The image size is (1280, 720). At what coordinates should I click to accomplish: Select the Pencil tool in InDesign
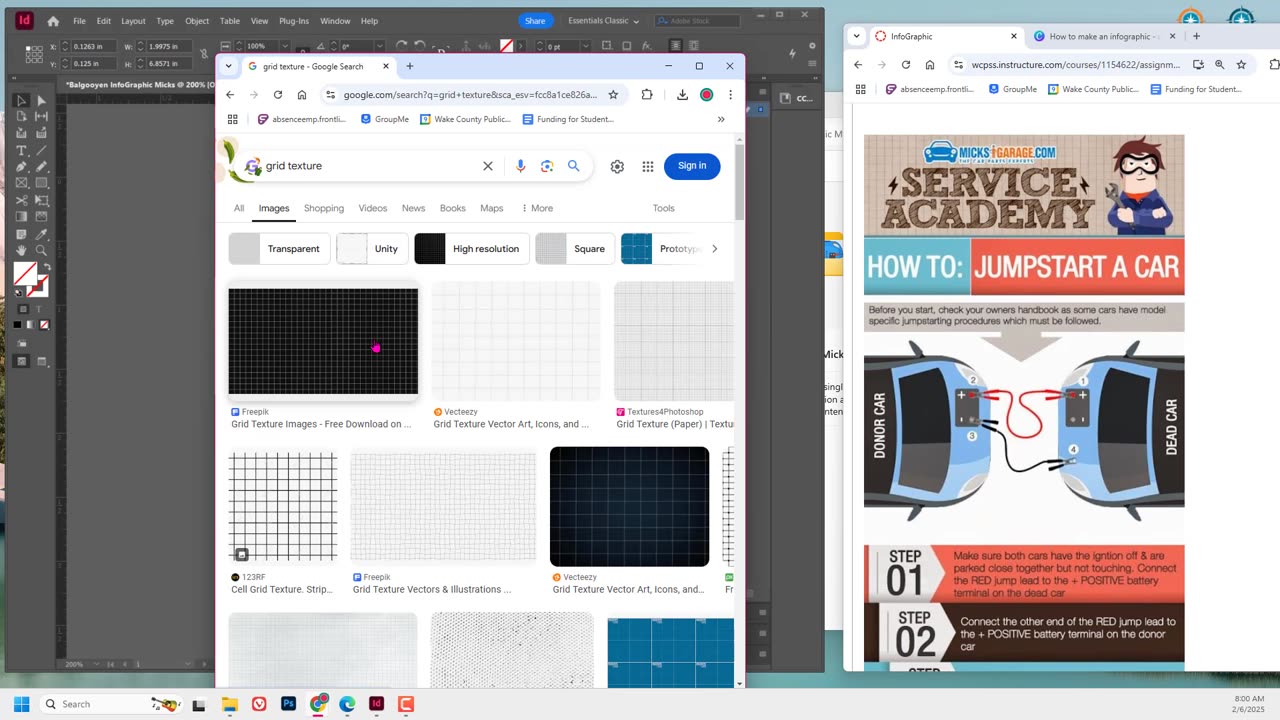tap(41, 167)
